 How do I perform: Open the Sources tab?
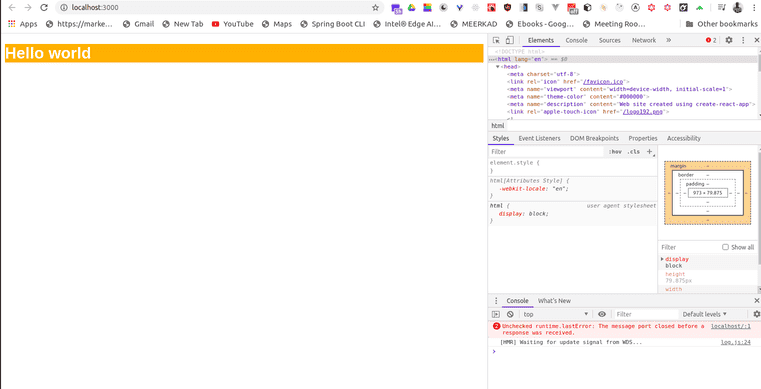pos(610,40)
